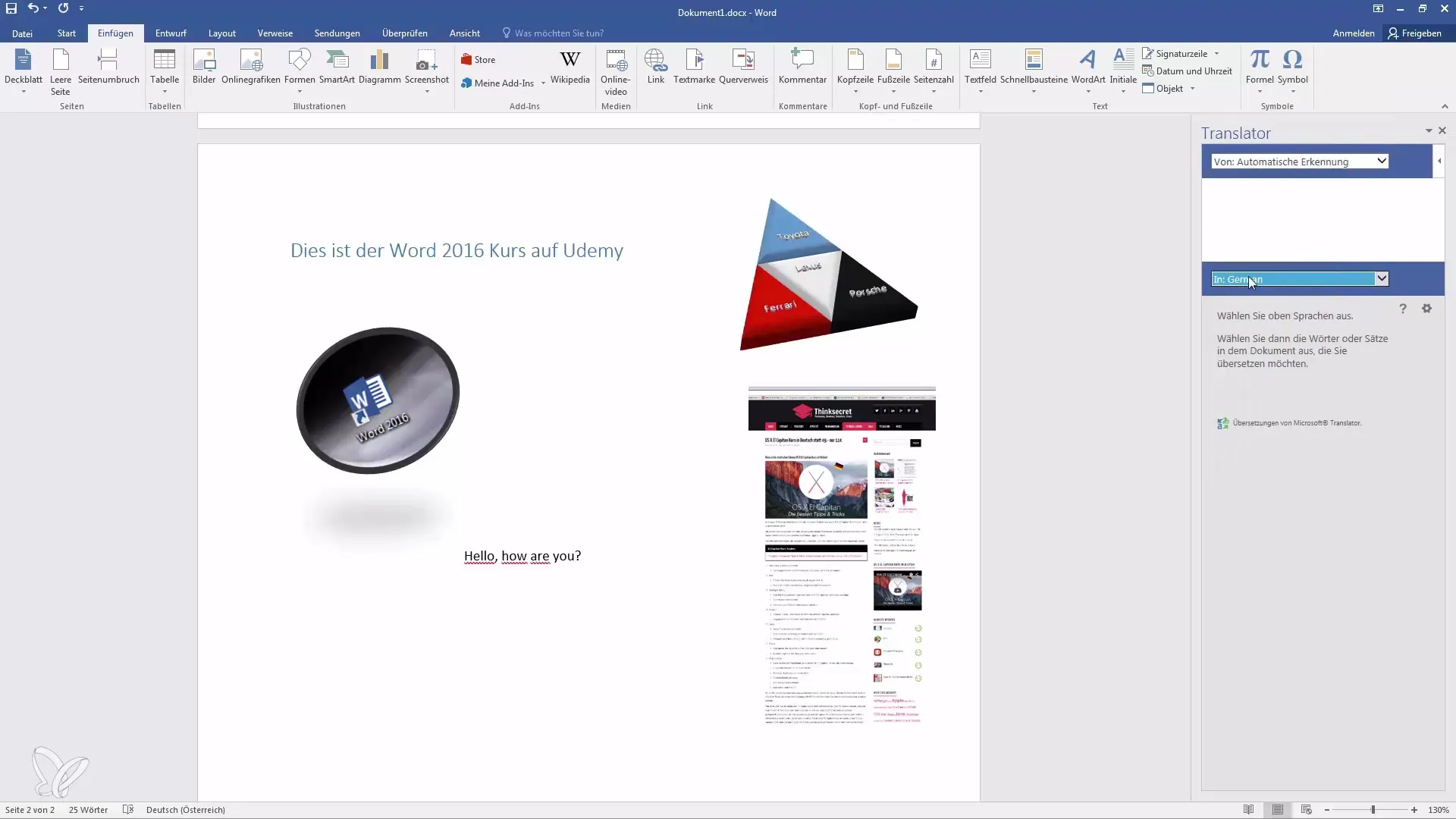Open Schnellbausteine quick parts
The height and width of the screenshot is (819, 1456).
(1034, 71)
